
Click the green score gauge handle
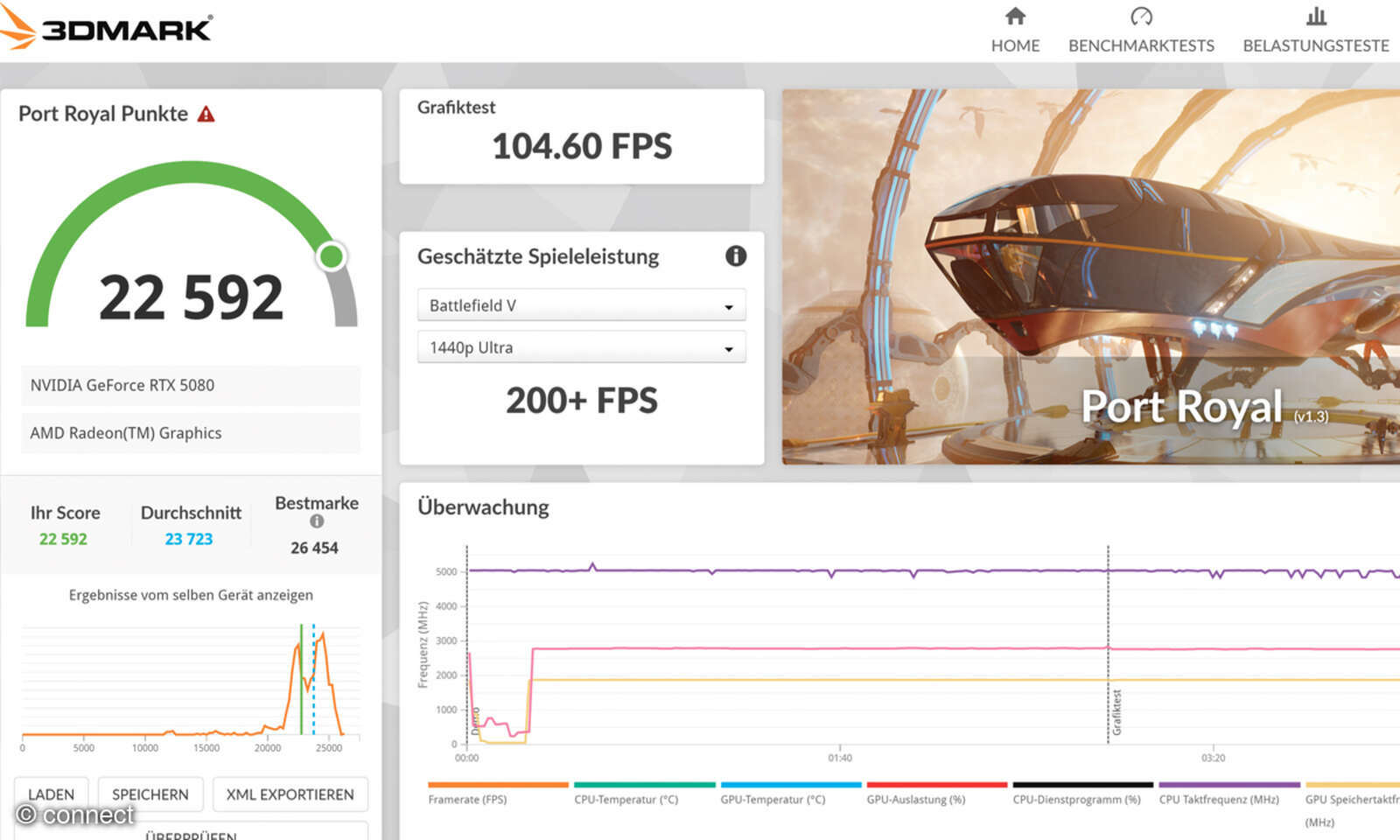[331, 255]
